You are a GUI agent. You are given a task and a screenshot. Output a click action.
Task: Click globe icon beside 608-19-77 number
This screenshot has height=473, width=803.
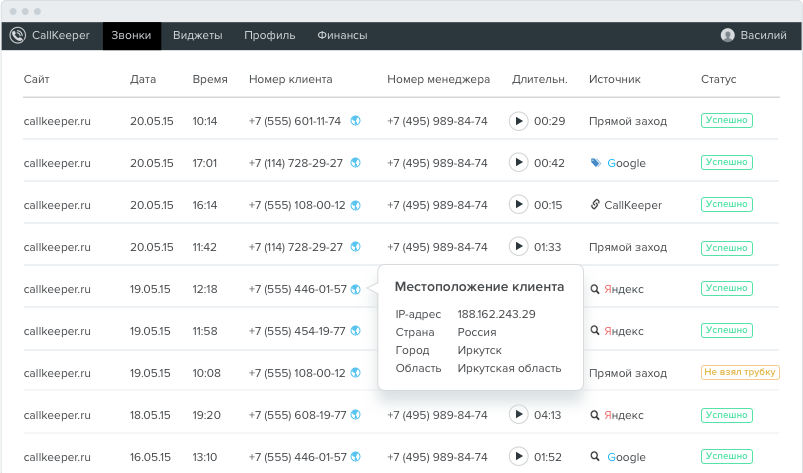coord(355,415)
